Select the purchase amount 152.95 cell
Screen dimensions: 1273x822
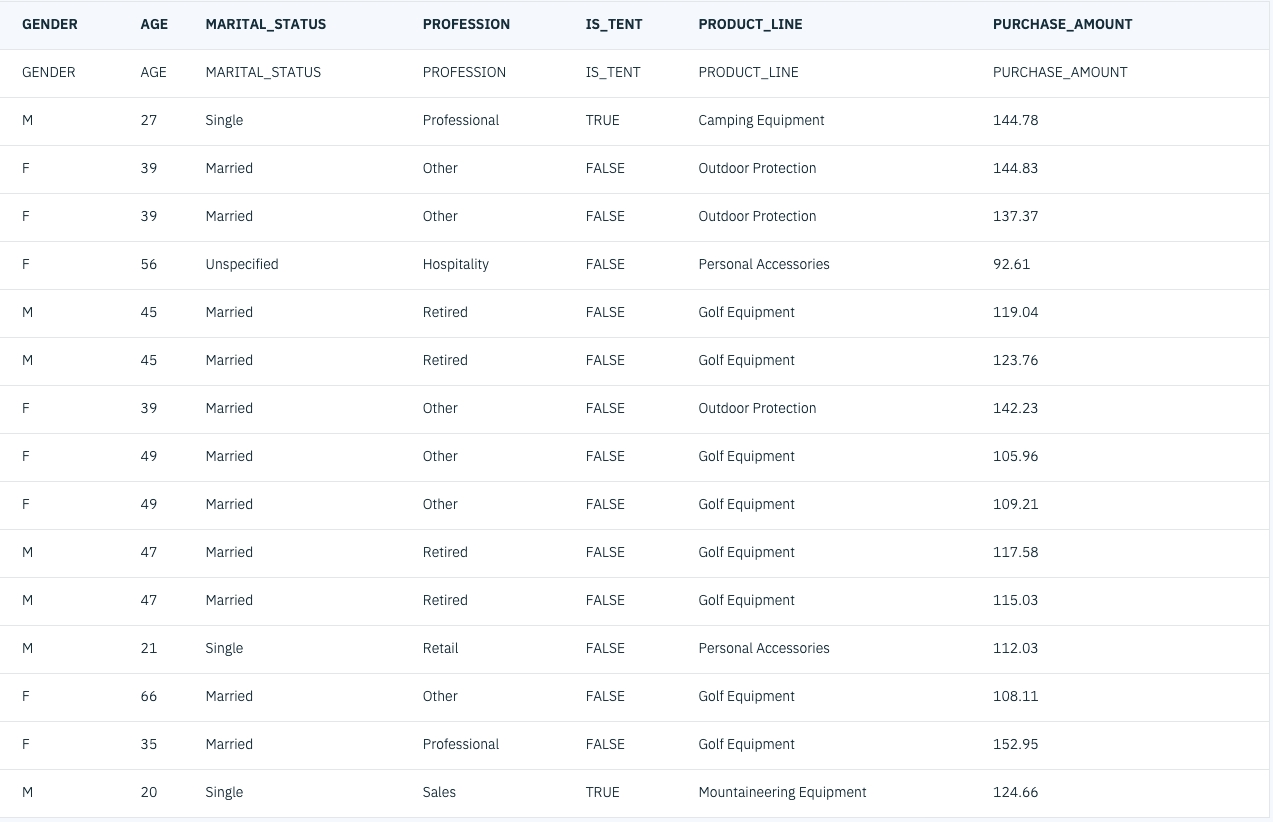pos(1015,744)
